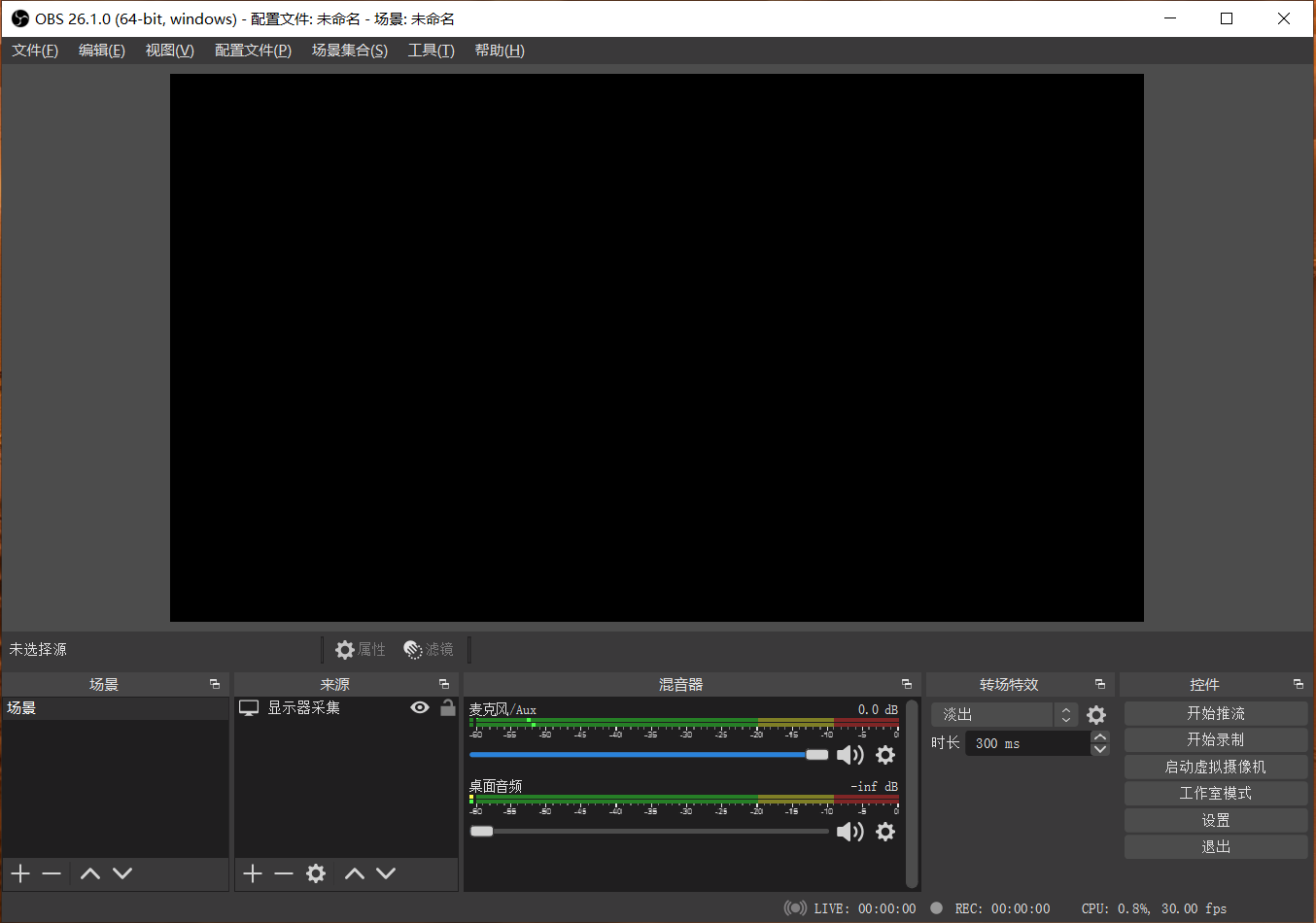Click the 时长 300 ms input field
1316x923 pixels.
click(1027, 743)
